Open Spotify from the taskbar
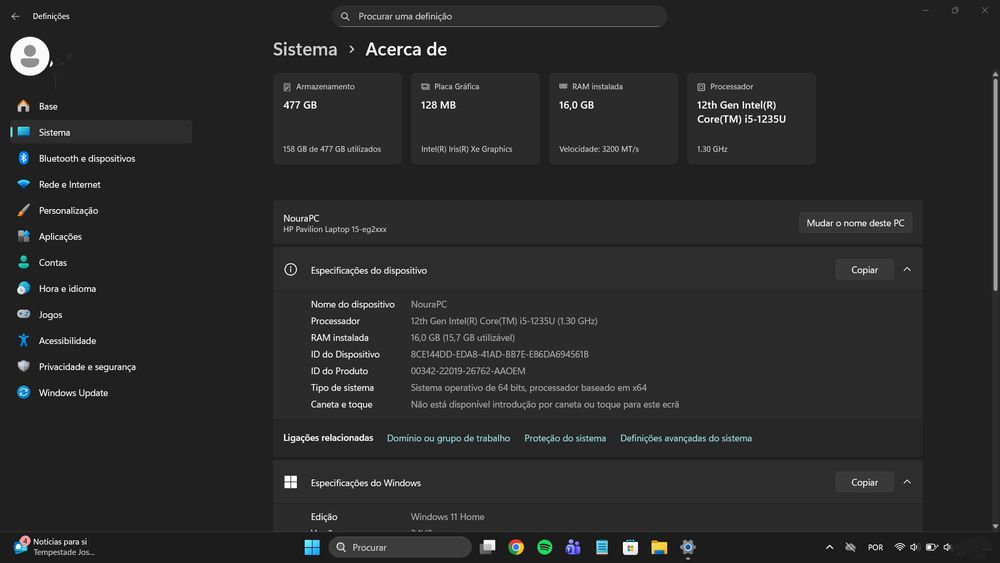Screen dimensions: 1000x563 click(545, 547)
